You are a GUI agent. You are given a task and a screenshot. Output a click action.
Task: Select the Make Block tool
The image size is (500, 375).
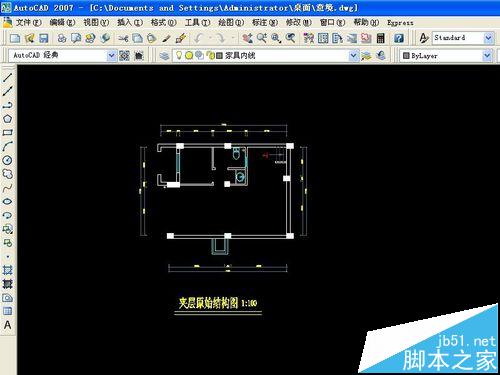pos(7,243)
